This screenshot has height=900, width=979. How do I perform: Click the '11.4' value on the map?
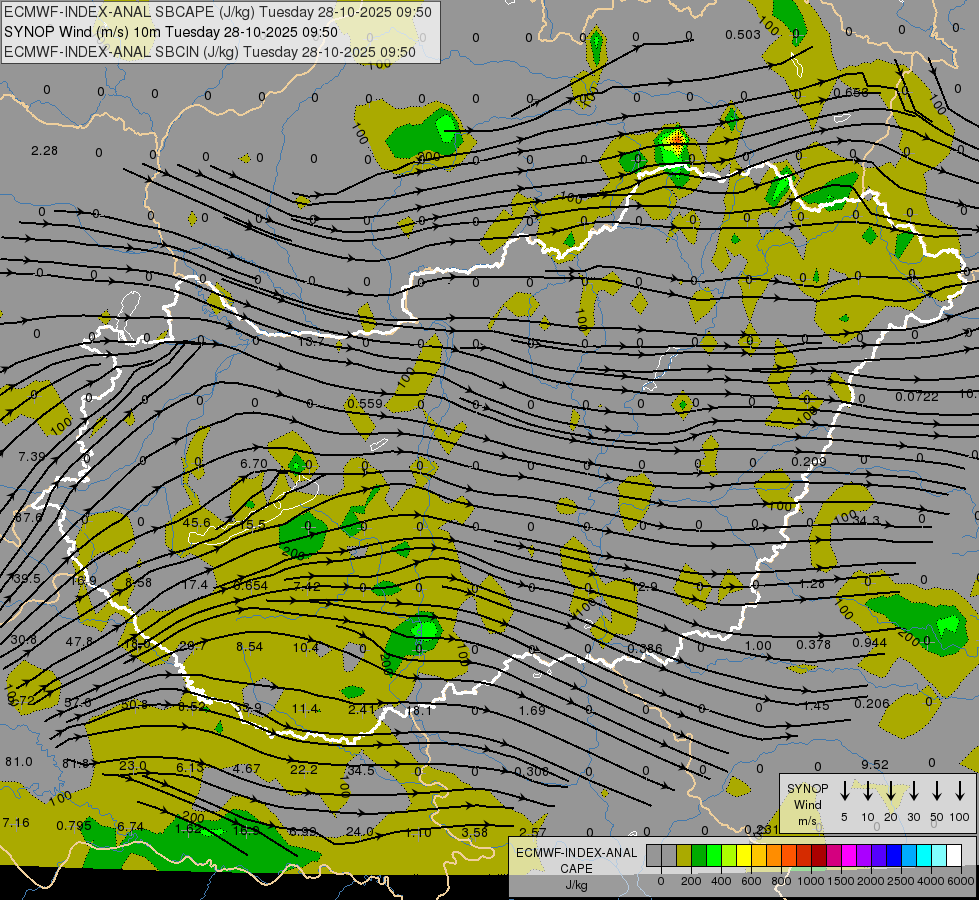(x=305, y=708)
